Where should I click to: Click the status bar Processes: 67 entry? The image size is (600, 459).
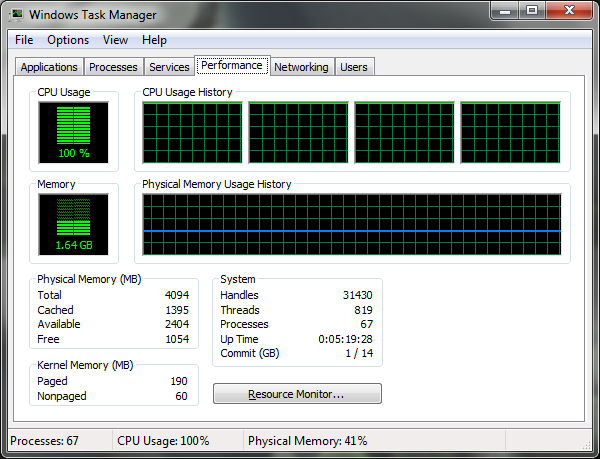tap(44, 441)
